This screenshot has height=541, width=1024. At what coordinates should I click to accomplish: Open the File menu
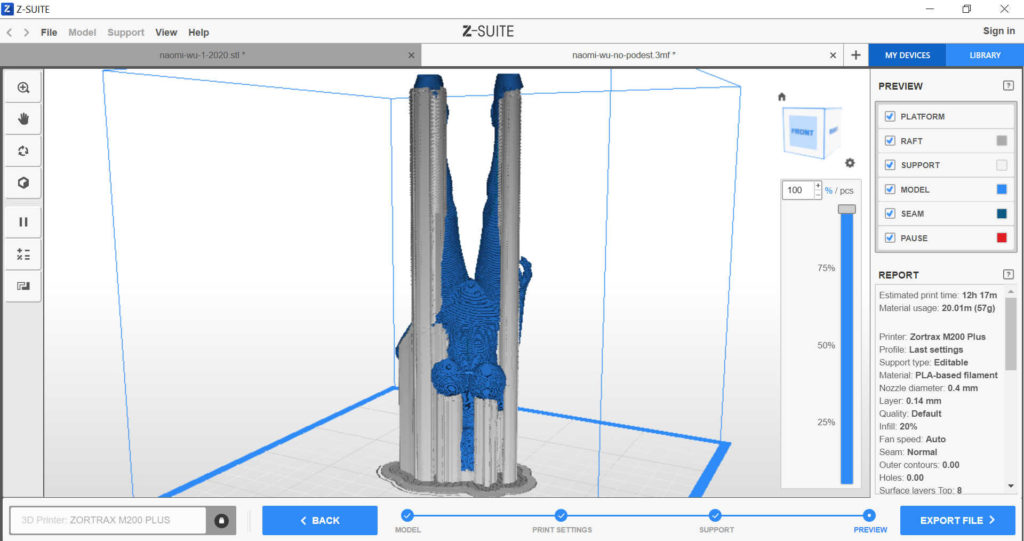49,32
